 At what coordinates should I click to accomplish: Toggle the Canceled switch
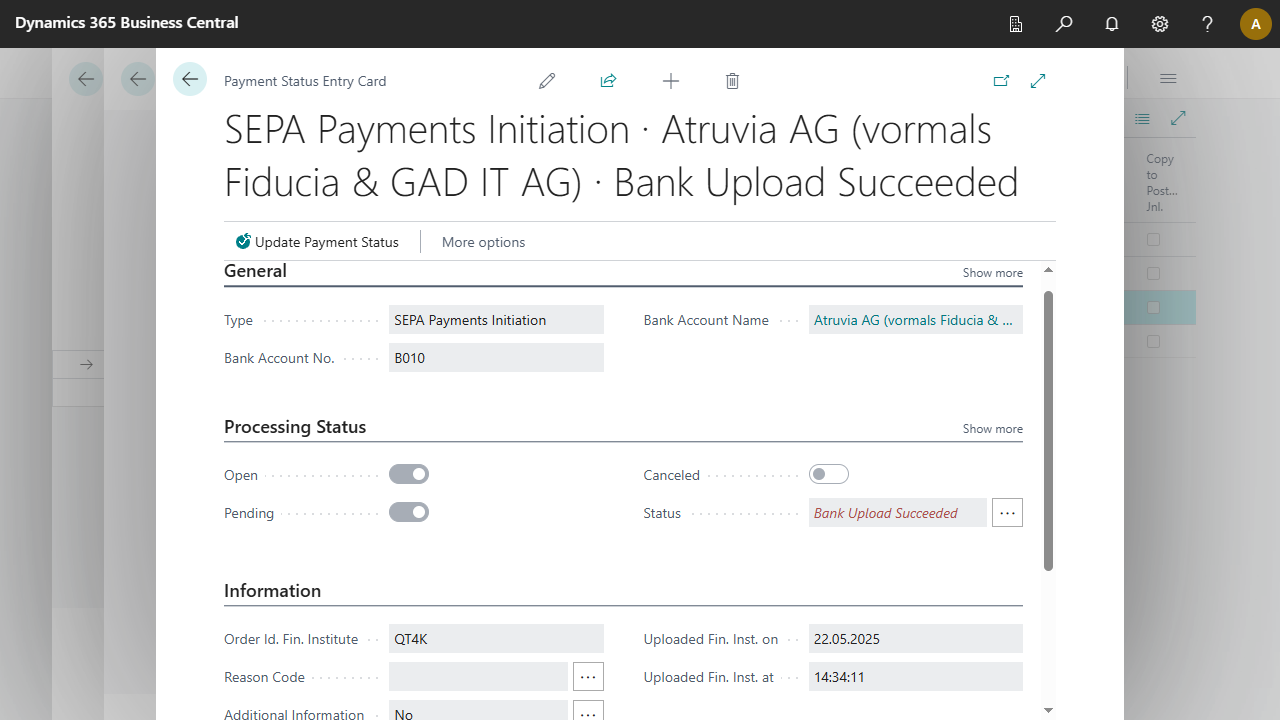(829, 475)
